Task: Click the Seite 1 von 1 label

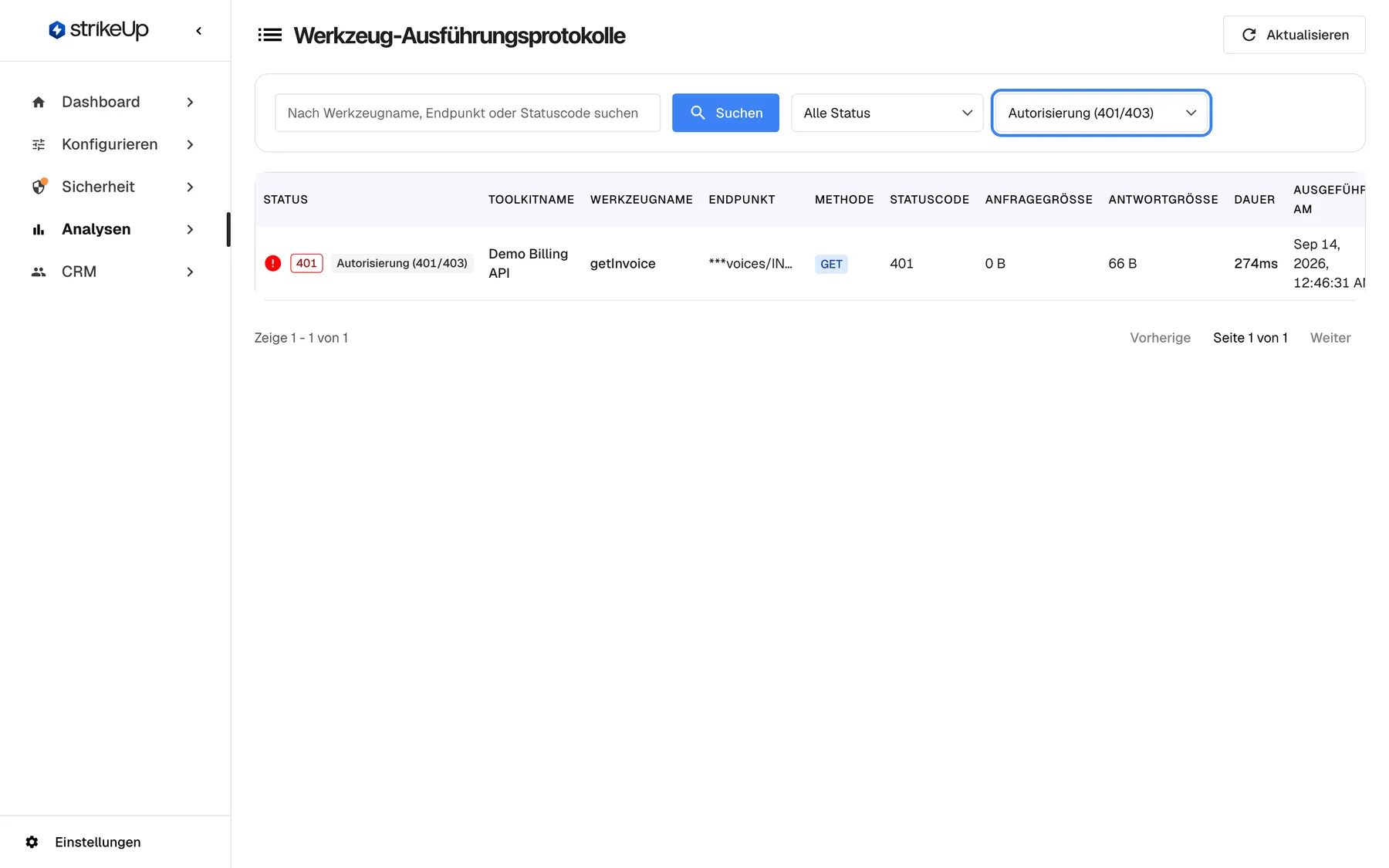Action: (1250, 338)
